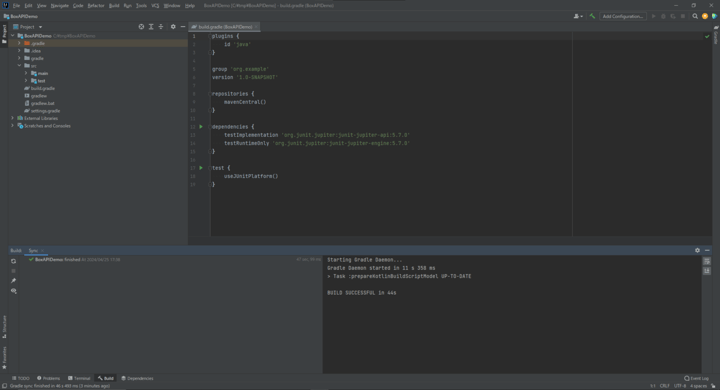Select the build.gradle editor tab
Image resolution: width=720 pixels, height=390 pixels.
225,27
